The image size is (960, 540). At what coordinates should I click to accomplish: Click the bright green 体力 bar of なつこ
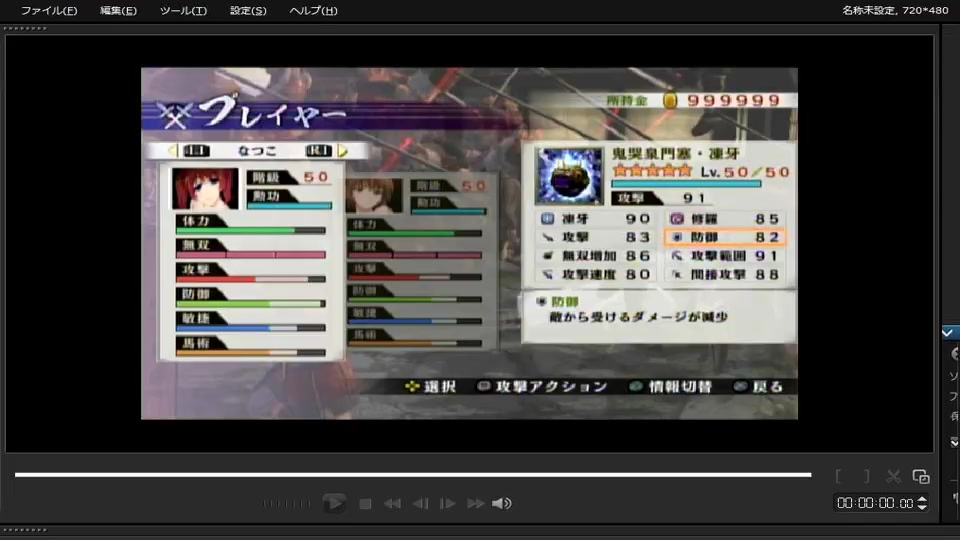tap(236, 231)
